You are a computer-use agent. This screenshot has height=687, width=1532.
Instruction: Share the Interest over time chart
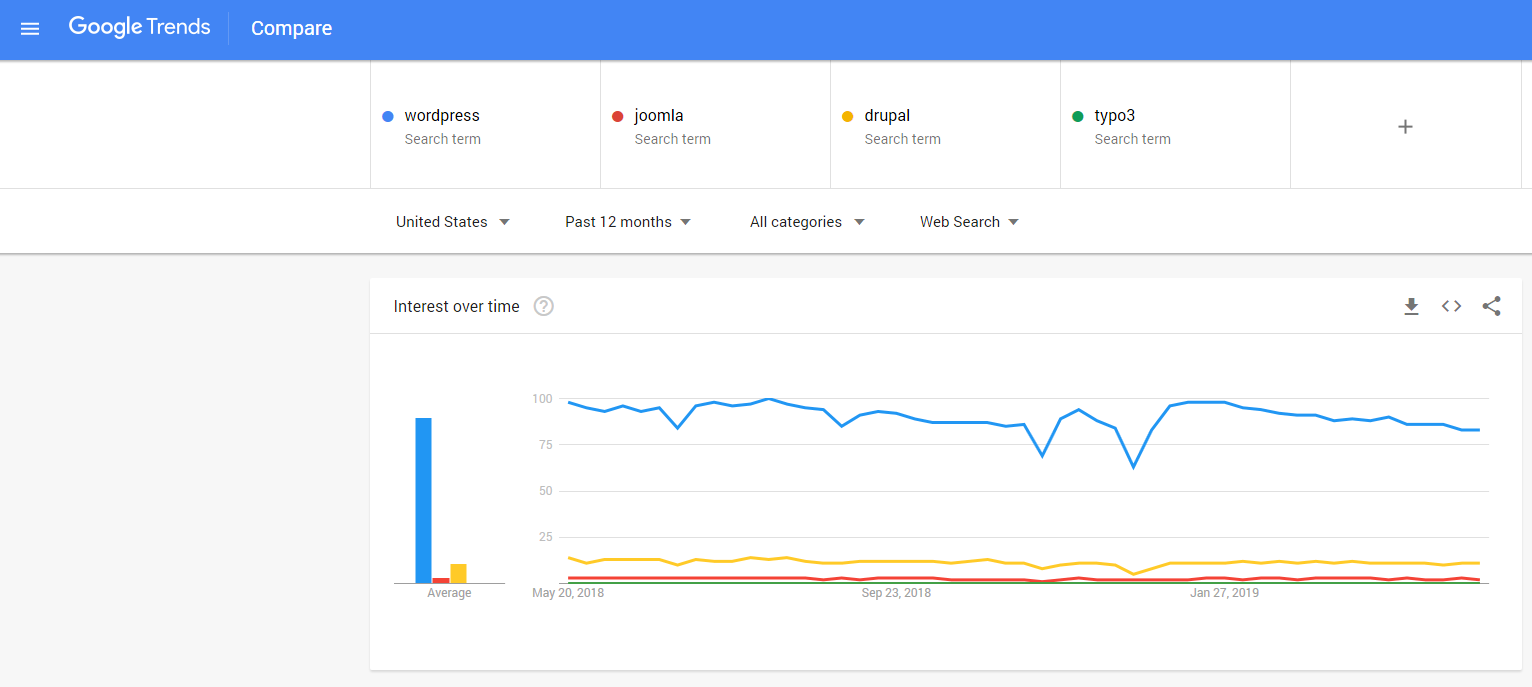click(x=1492, y=306)
